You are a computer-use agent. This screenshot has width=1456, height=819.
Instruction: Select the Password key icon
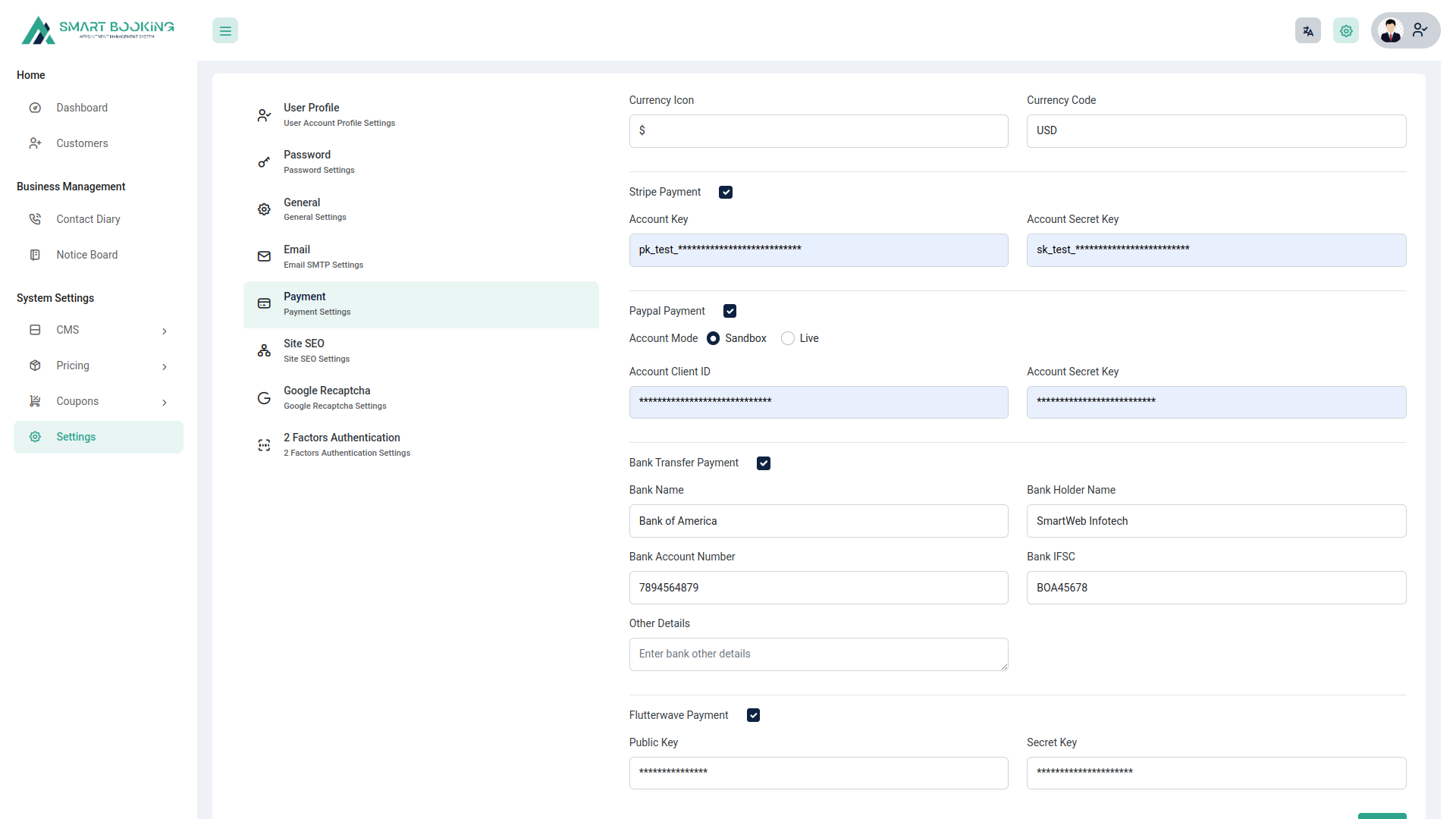click(x=263, y=162)
